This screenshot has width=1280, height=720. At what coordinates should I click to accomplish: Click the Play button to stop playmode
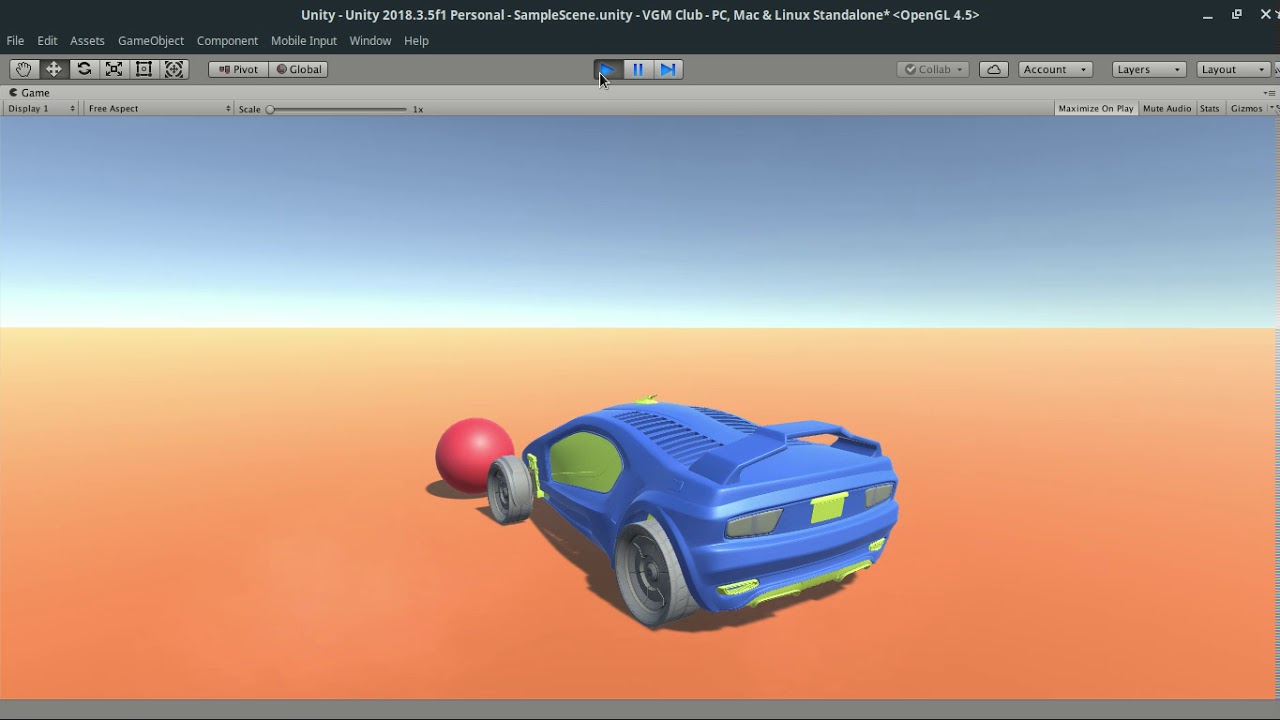point(608,69)
